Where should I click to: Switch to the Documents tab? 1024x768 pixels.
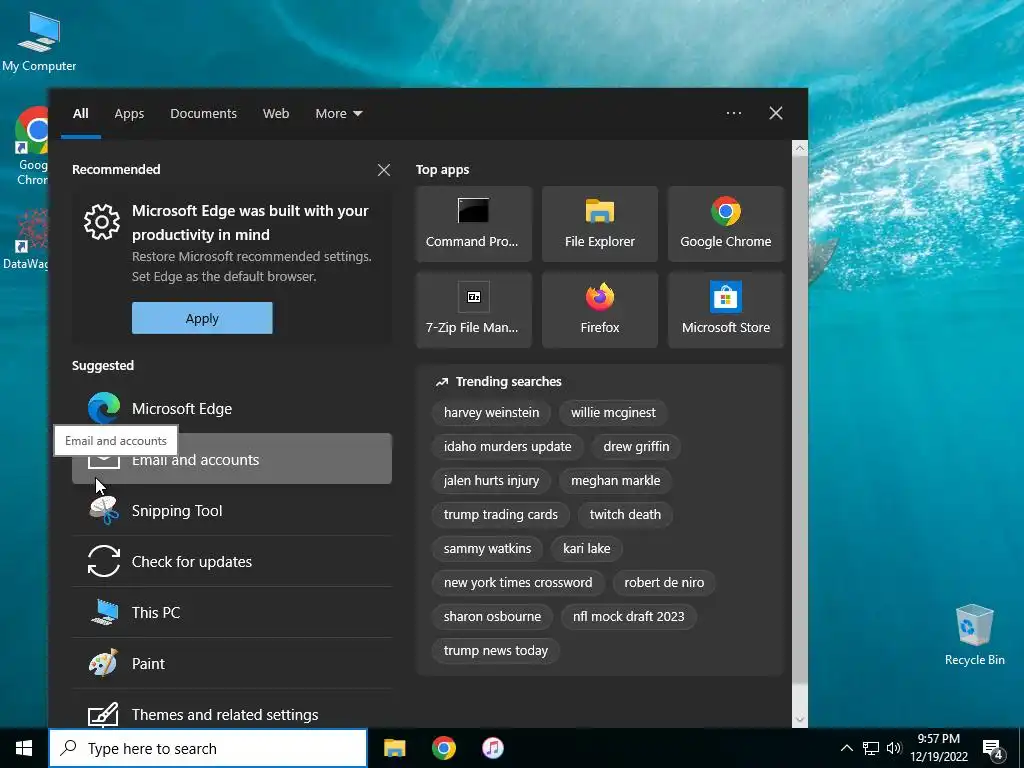pos(204,113)
